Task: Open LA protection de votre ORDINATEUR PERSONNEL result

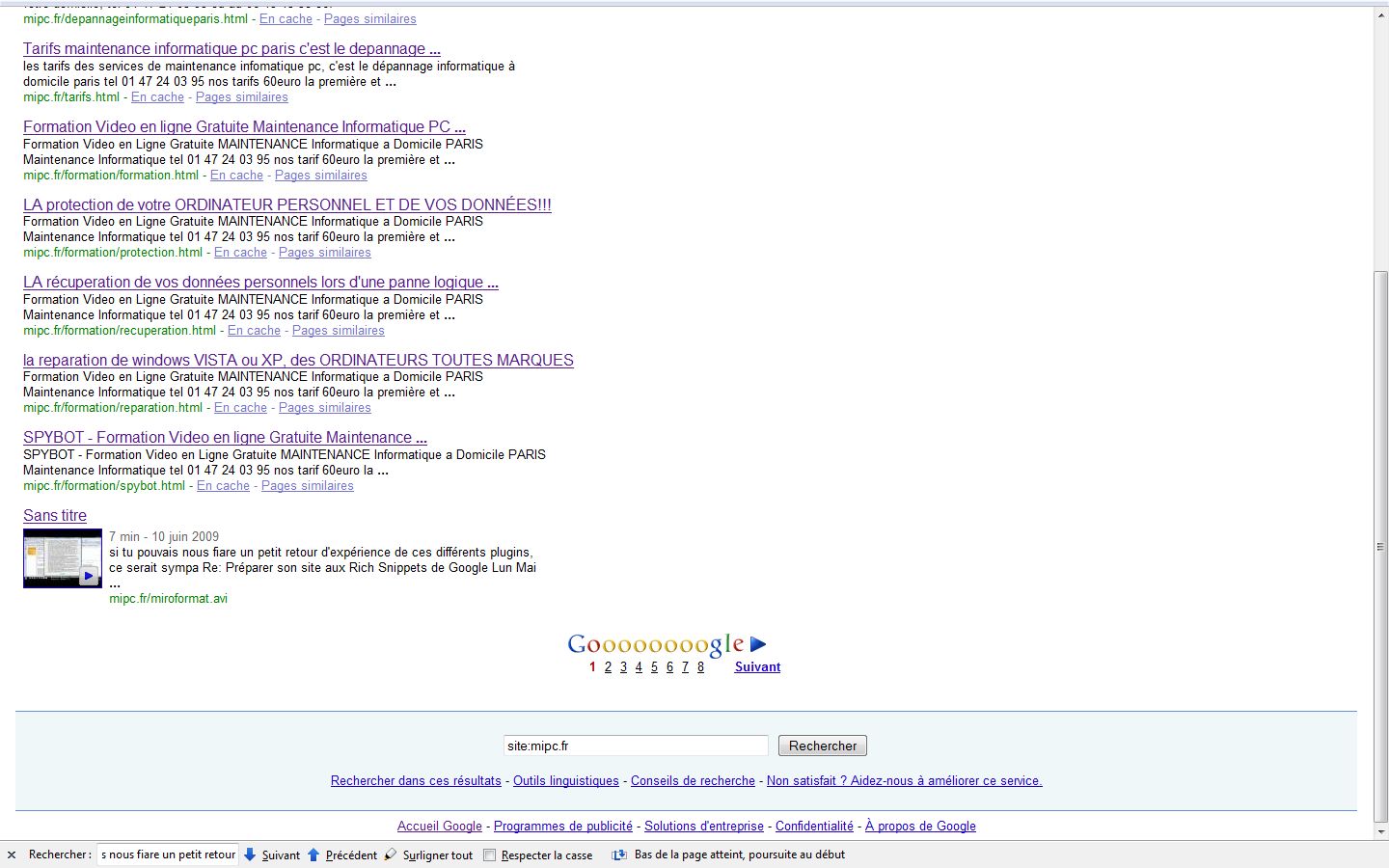Action: (x=287, y=205)
